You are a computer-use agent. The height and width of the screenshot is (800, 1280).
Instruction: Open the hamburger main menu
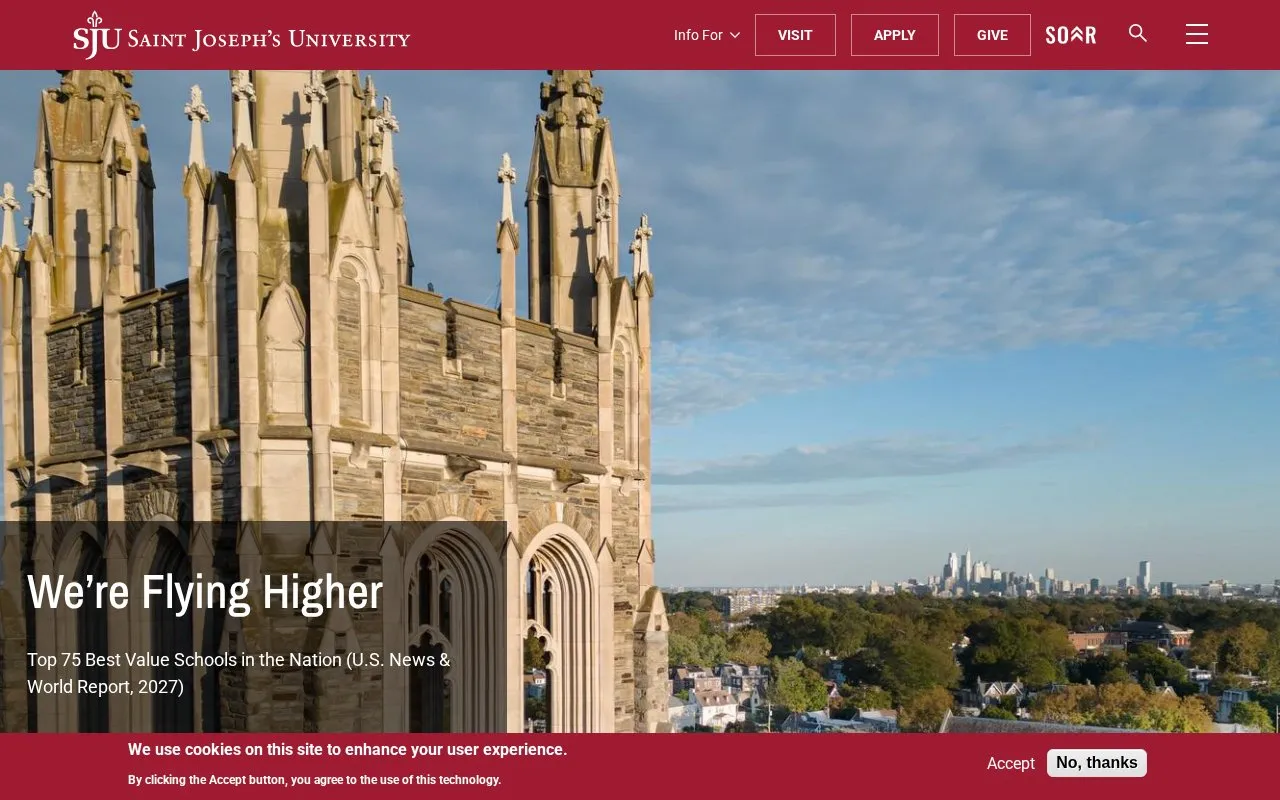pyautogui.click(x=1197, y=34)
